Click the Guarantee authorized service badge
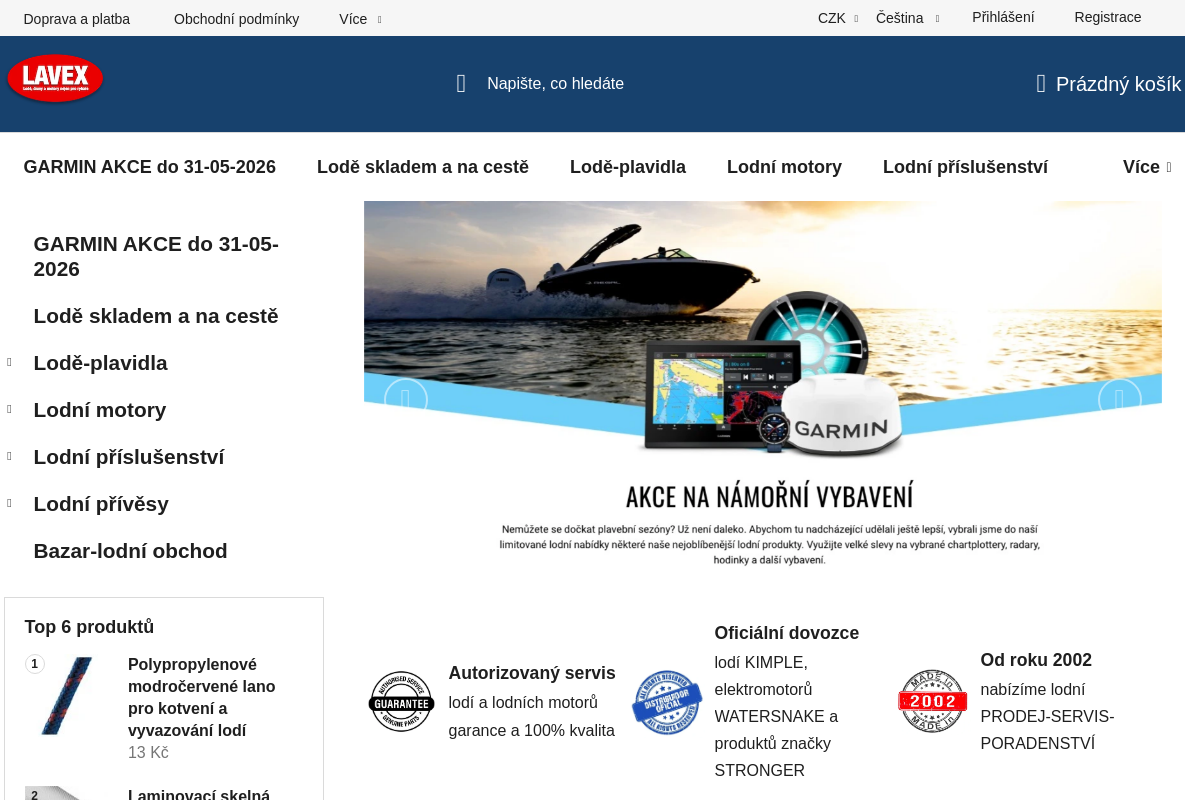Viewport: 1200px width, 800px height. click(x=402, y=702)
